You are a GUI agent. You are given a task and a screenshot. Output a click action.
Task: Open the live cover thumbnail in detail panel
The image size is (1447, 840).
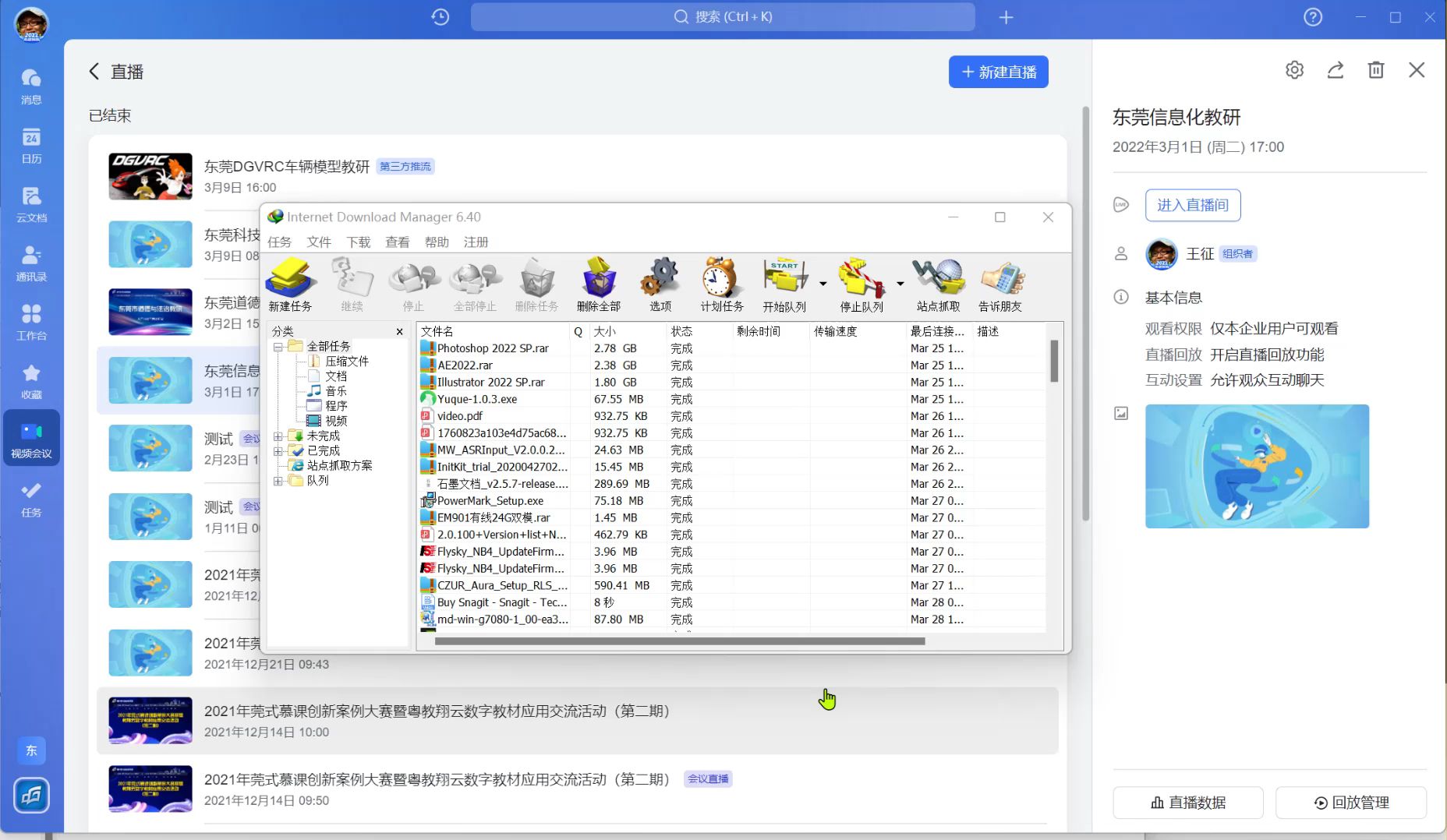pyautogui.click(x=1257, y=466)
